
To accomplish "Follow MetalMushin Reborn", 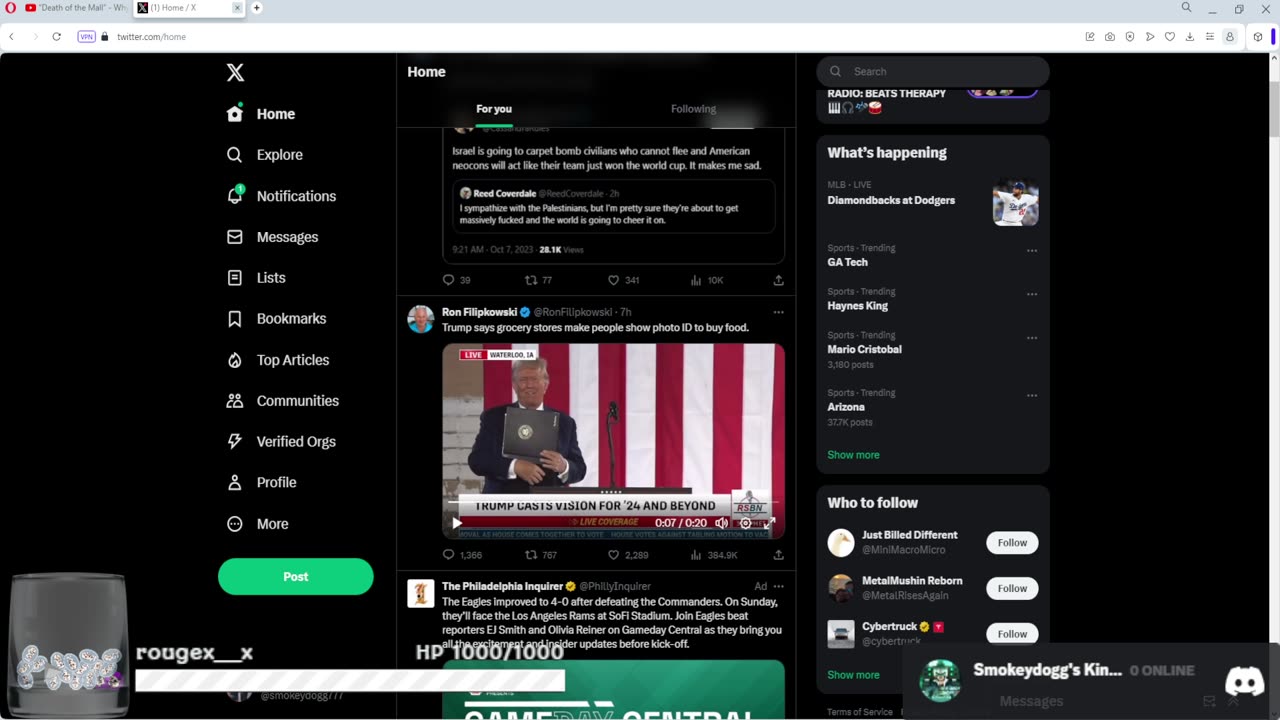I will click(x=1012, y=588).
